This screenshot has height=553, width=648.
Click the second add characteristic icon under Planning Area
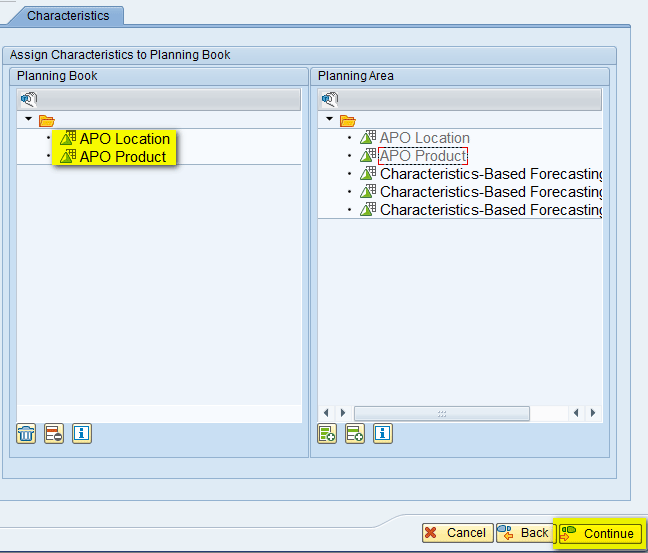point(355,434)
